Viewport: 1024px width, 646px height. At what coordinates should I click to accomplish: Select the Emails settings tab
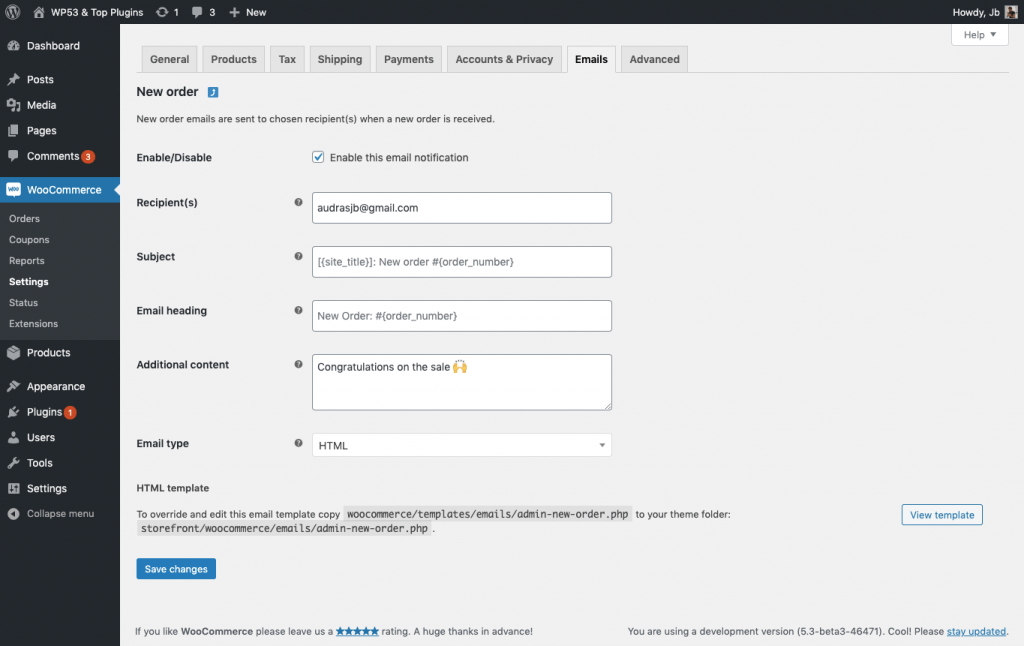click(591, 59)
